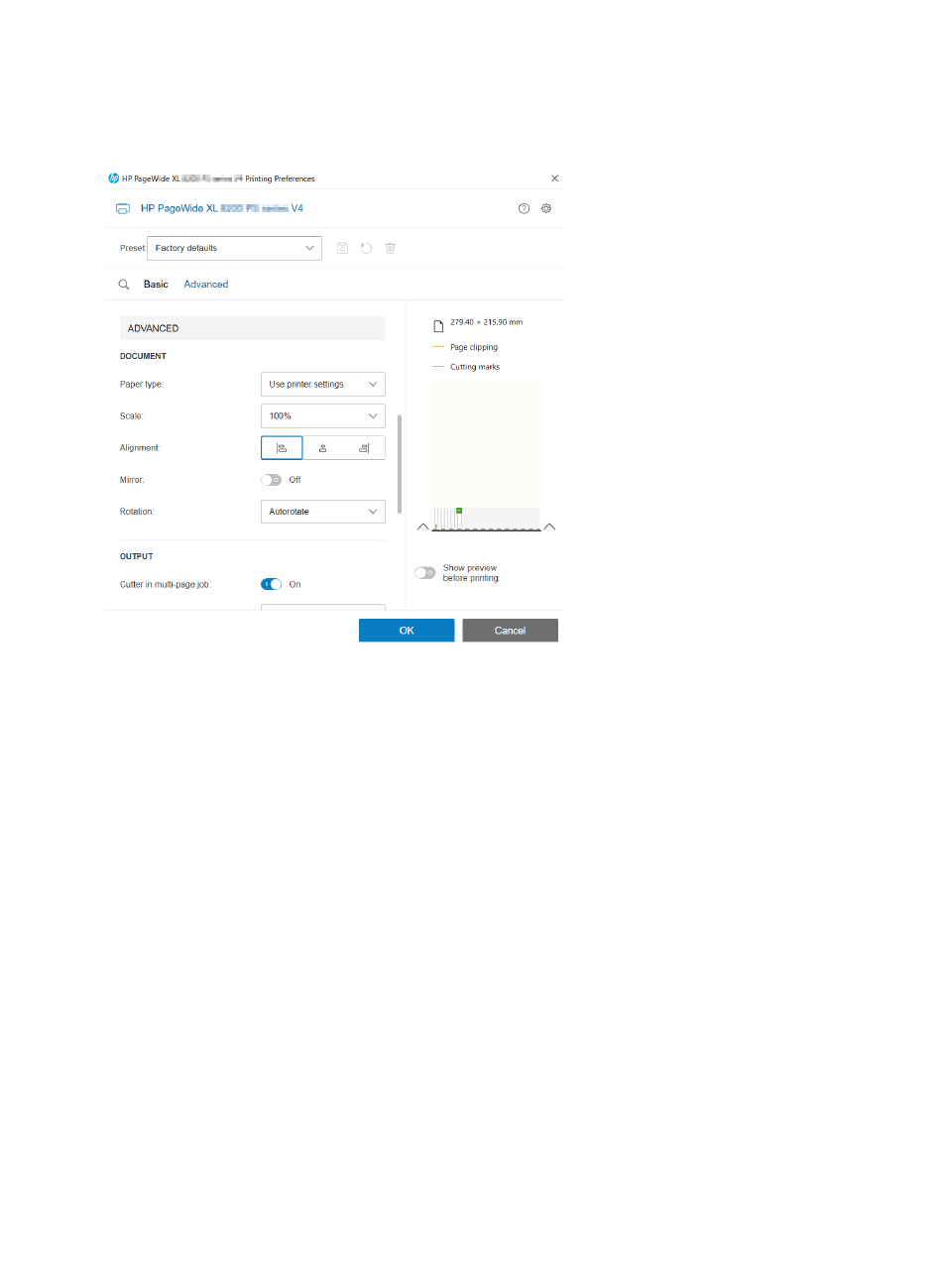Image resolution: width=942 pixels, height=1288 pixels.
Task: Click the OK button
Action: (x=407, y=631)
